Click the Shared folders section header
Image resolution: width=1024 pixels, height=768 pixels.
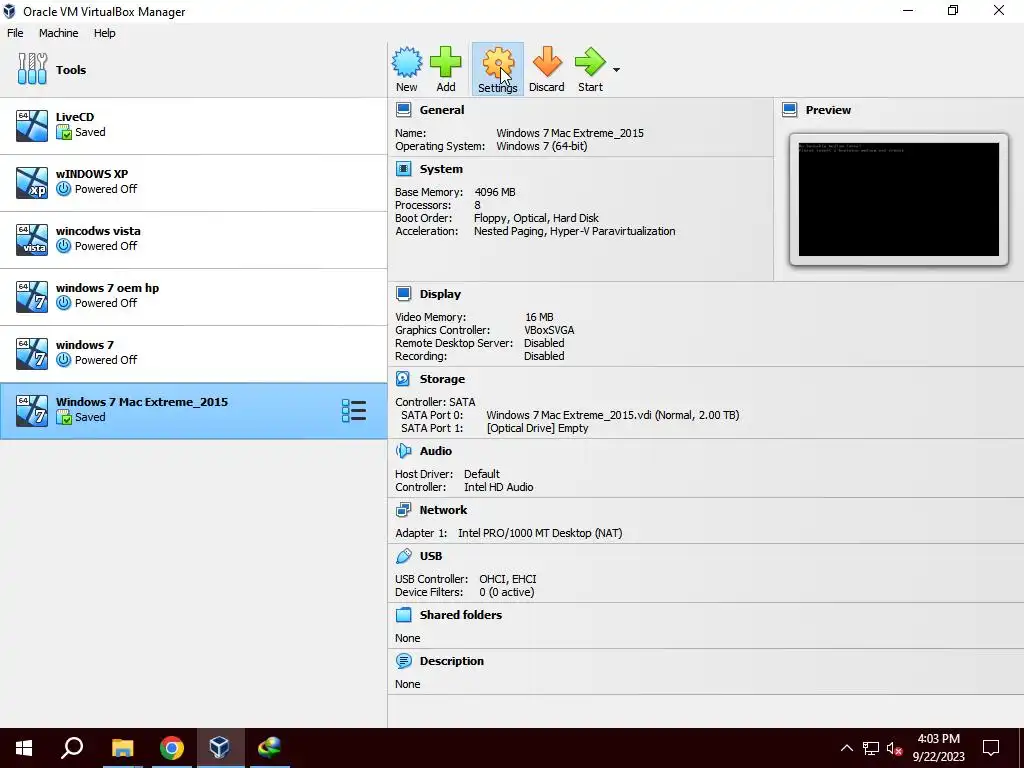click(x=461, y=615)
